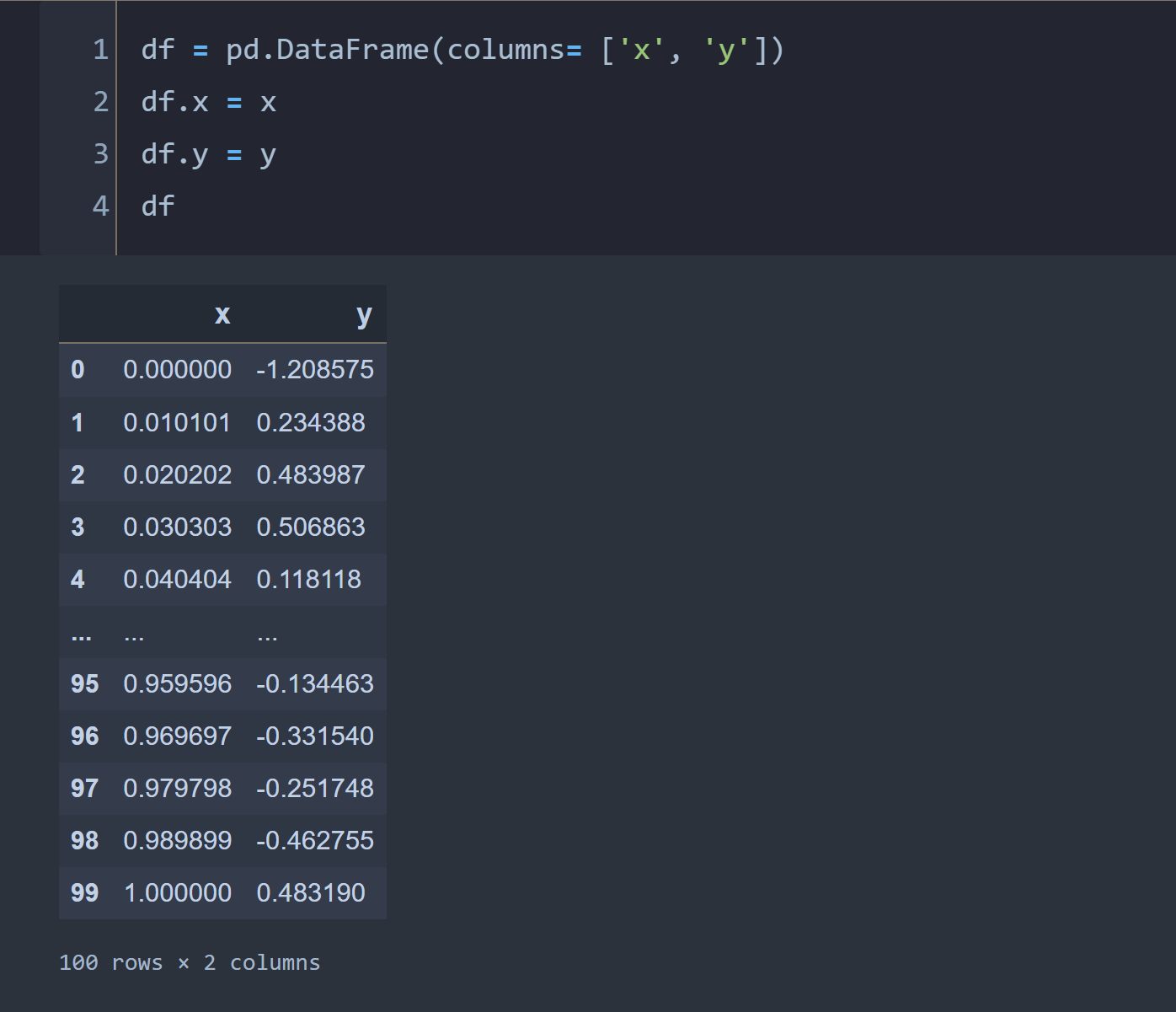The height and width of the screenshot is (1012, 1176).
Task: Click the truncation ellipsis in the index column
Action: point(81,635)
